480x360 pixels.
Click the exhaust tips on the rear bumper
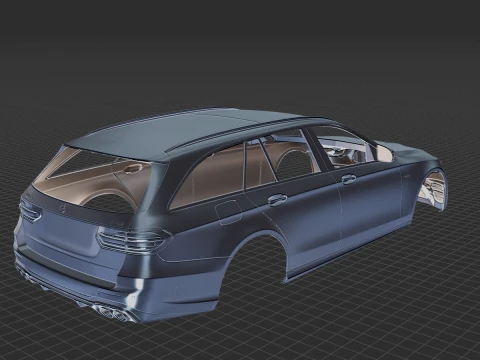tap(113, 313)
